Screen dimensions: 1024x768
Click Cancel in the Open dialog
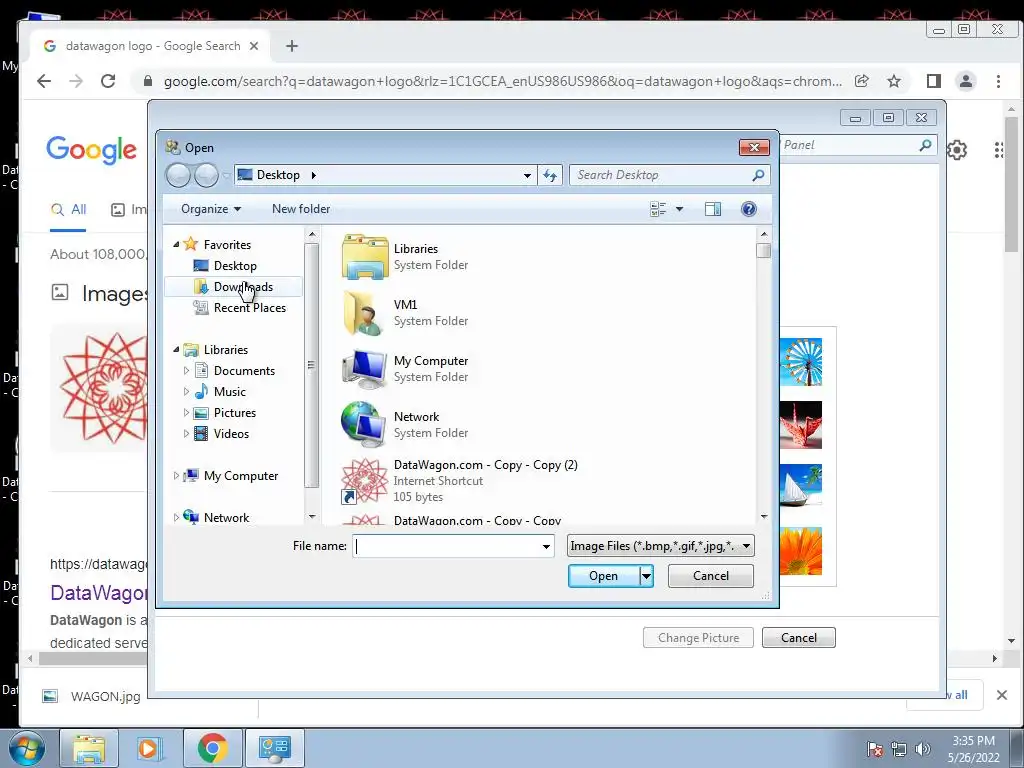(711, 576)
